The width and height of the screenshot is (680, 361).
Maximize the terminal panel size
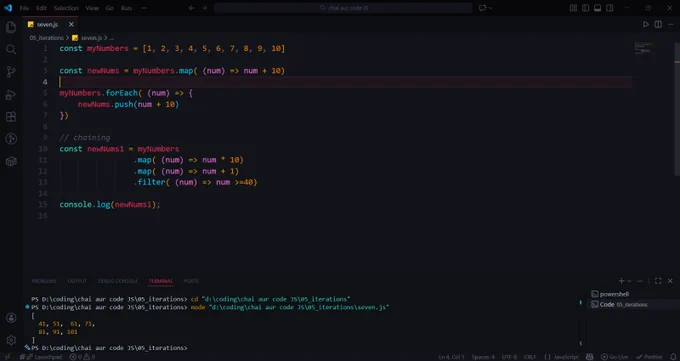tap(658, 281)
